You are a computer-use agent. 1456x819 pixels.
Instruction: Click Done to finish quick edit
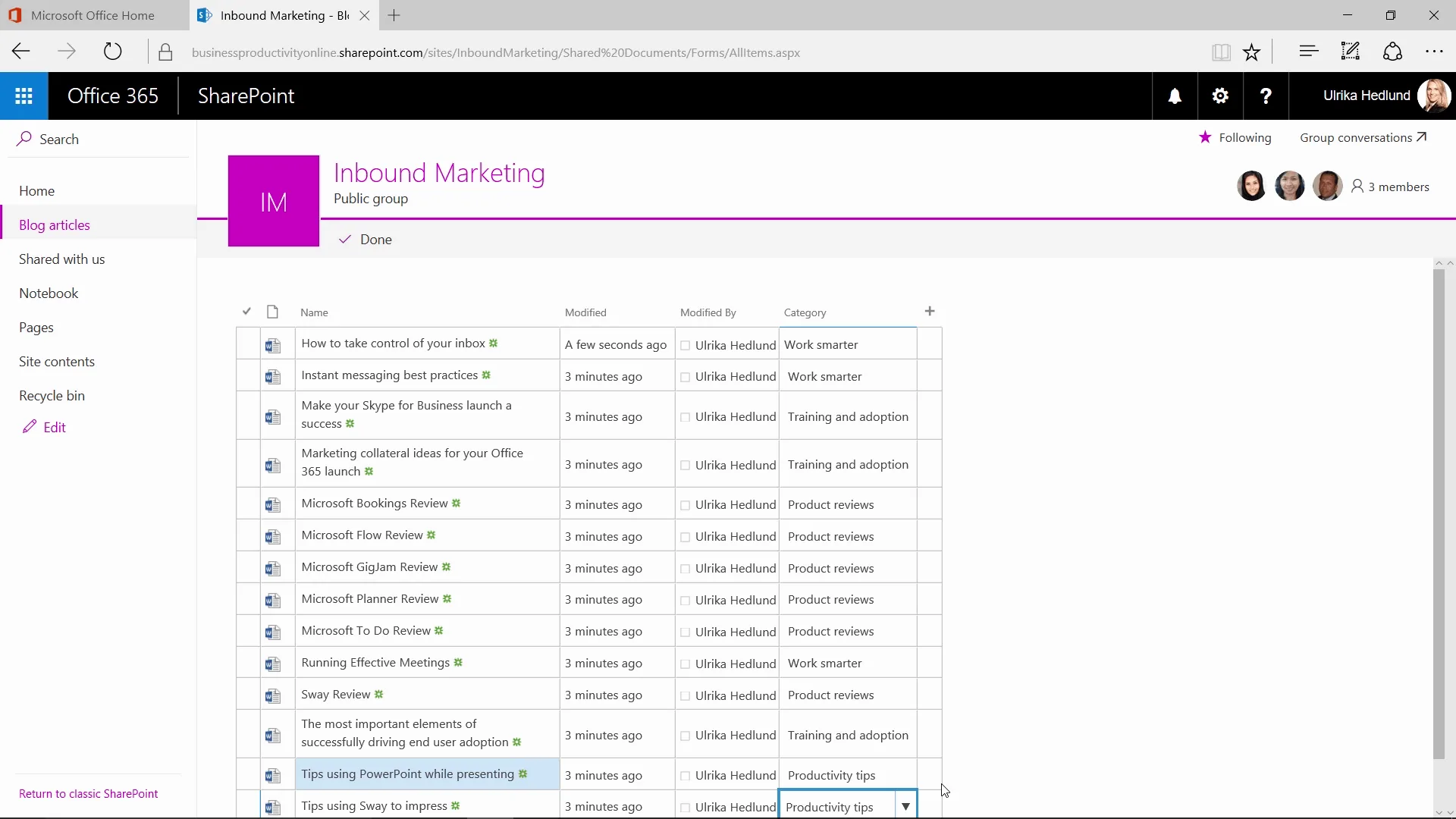(366, 239)
